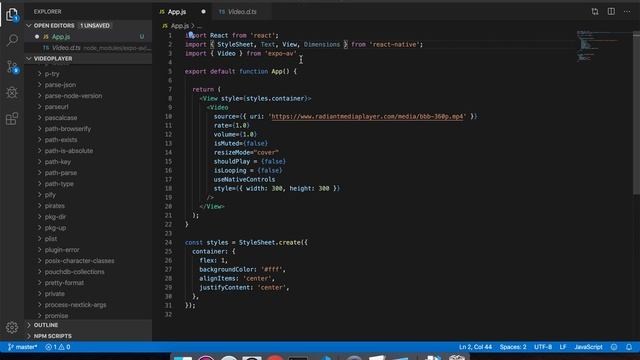This screenshot has height=360, width=640.
Task: Select App.js in Open Editors
Action: click(x=88, y=37)
